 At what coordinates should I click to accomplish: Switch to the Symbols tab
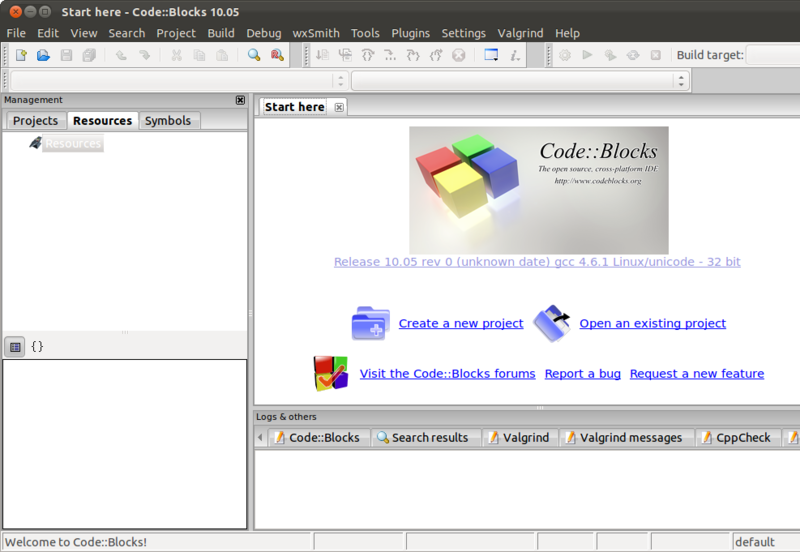pos(168,121)
